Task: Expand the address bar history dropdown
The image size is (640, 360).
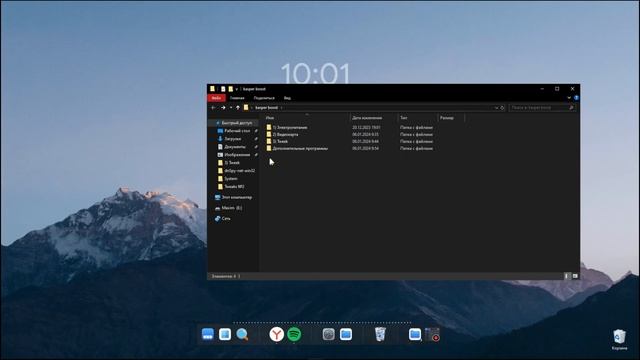Action: point(496,108)
